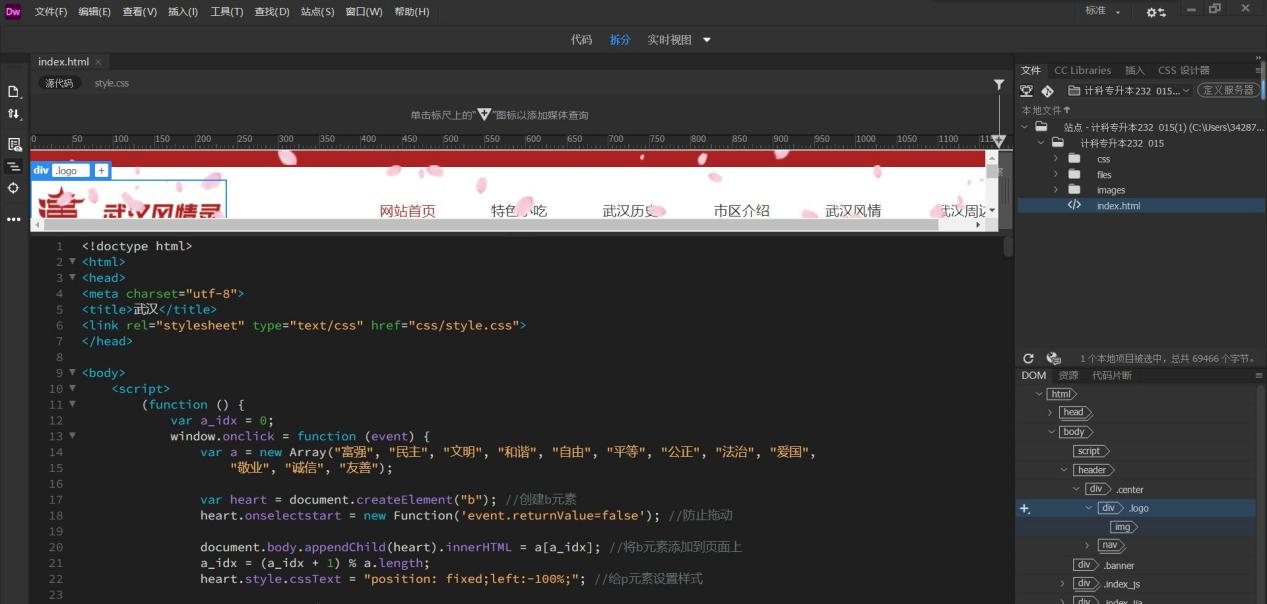Click the style.css related file button

tap(111, 83)
